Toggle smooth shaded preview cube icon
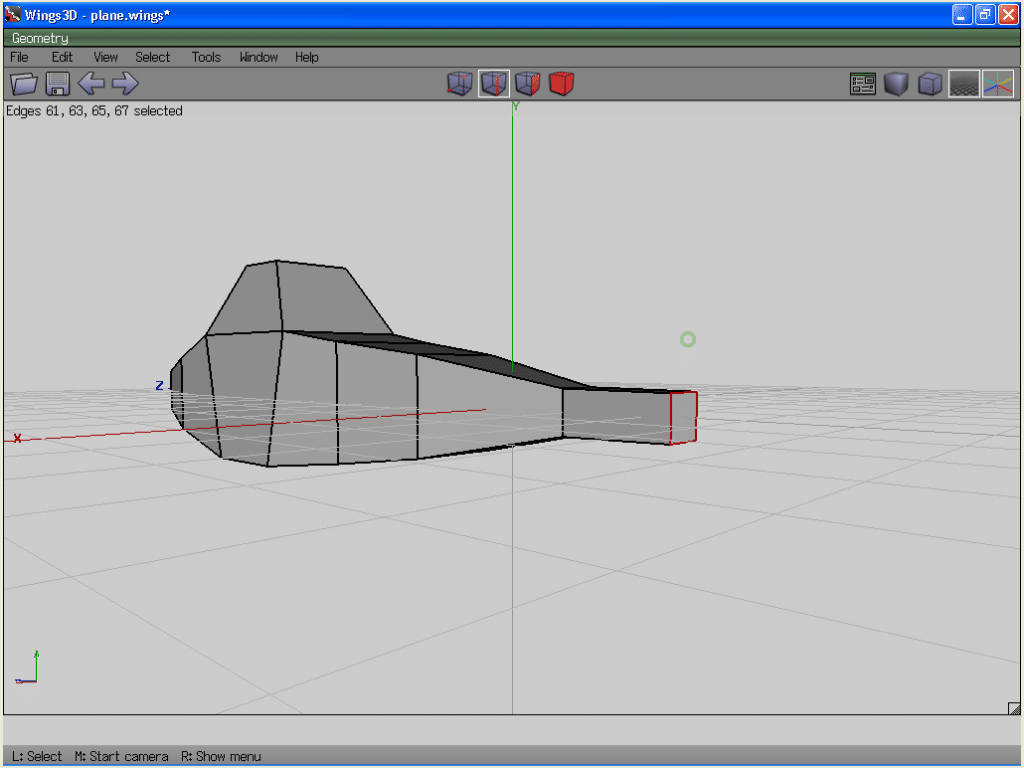The image size is (1024, 768). pyautogui.click(x=896, y=84)
